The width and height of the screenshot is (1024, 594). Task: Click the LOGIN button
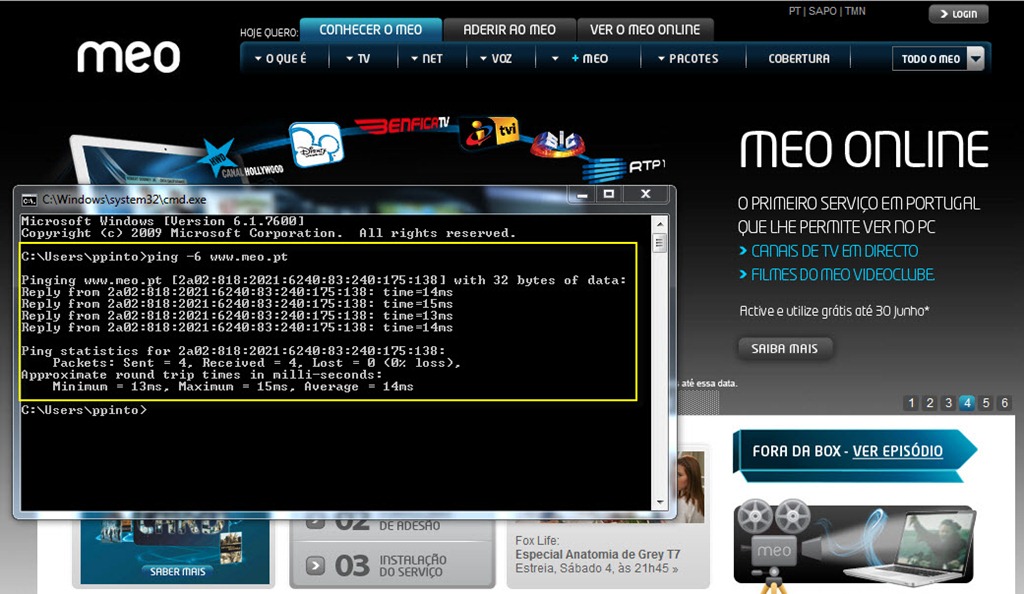click(x=959, y=14)
